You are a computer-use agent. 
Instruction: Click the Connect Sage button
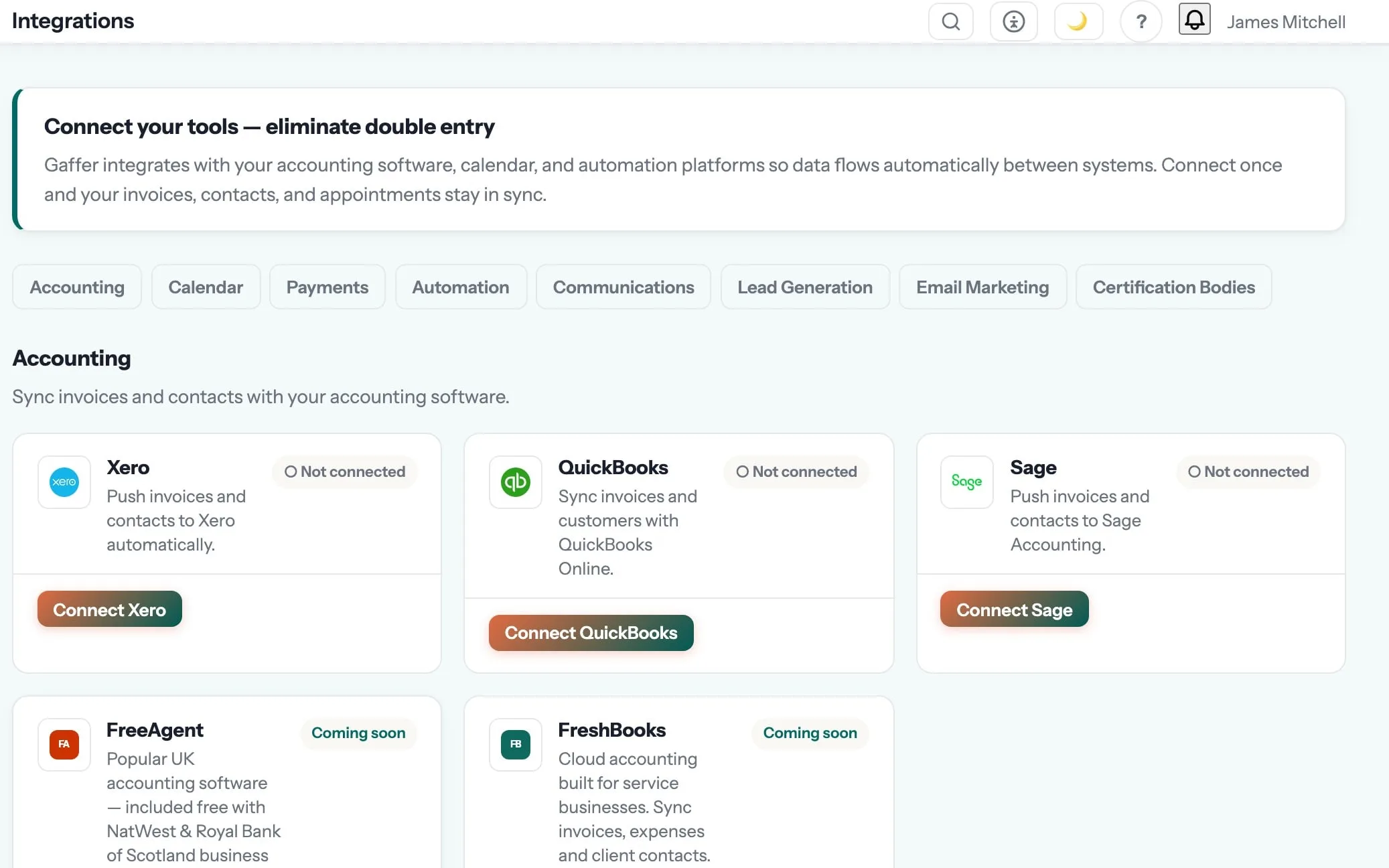(x=1014, y=609)
